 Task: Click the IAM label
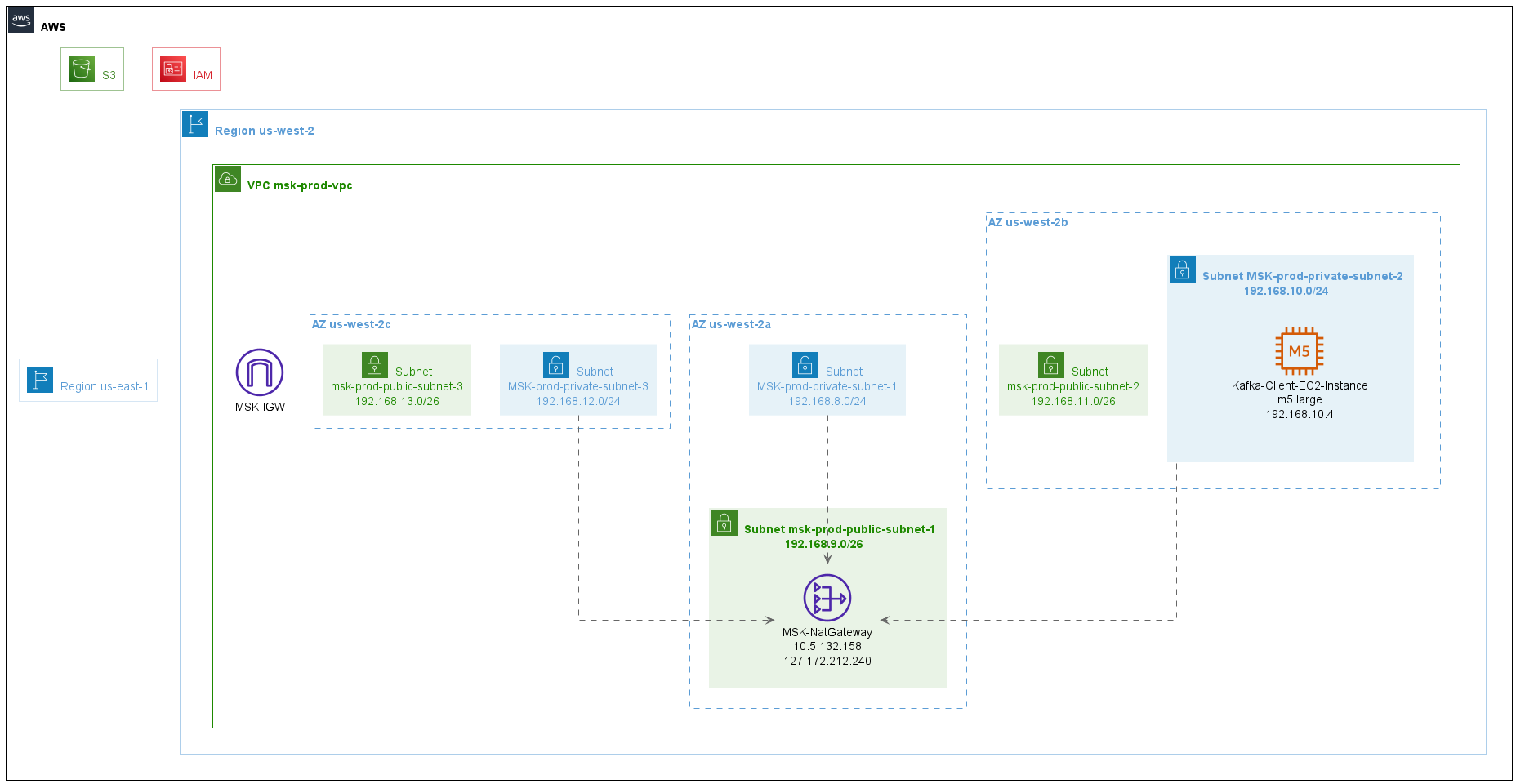pos(203,75)
